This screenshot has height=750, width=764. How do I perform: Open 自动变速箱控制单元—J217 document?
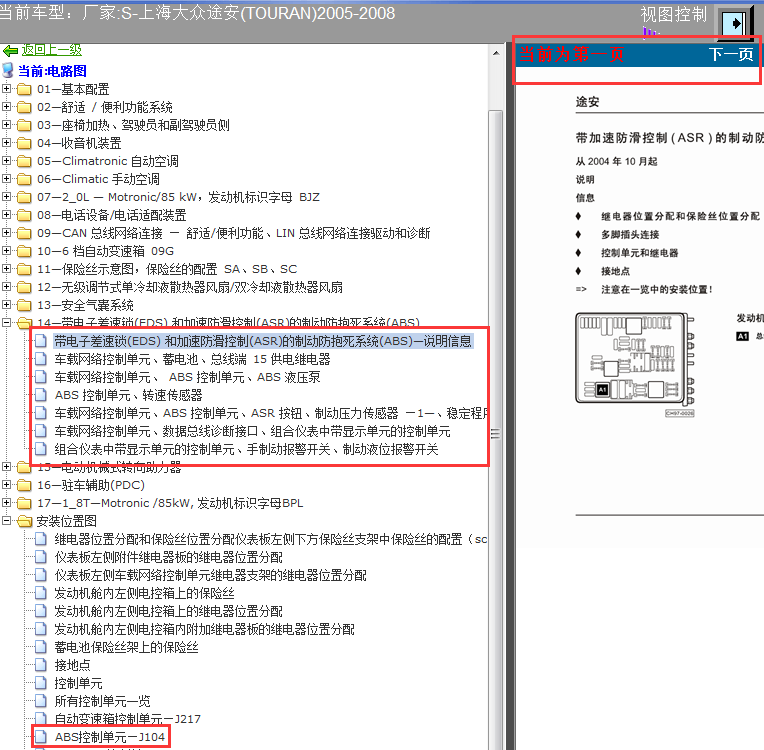click(x=127, y=719)
